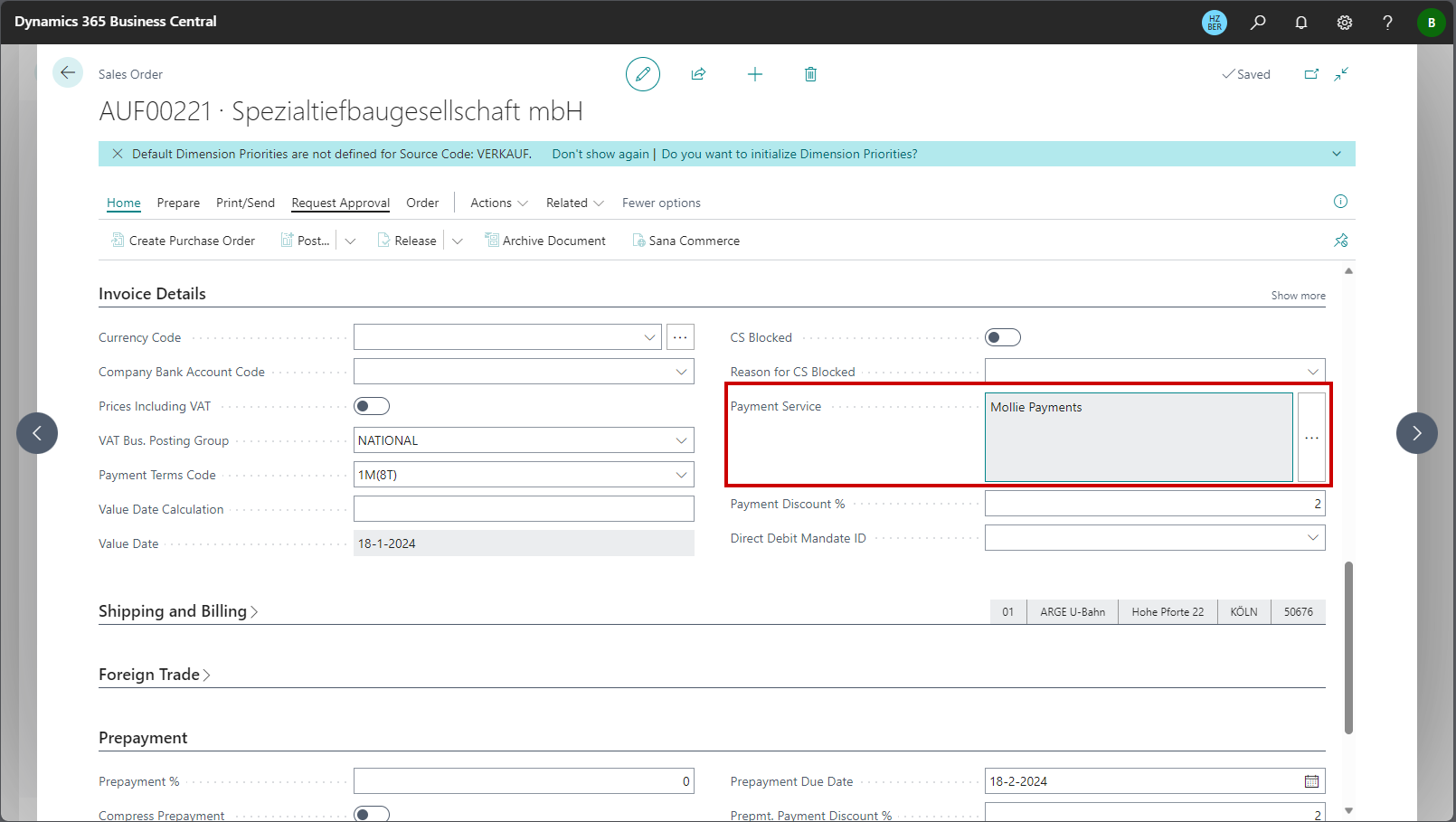Create new order with plus icon
This screenshot has height=822, width=1456.
pos(755,74)
